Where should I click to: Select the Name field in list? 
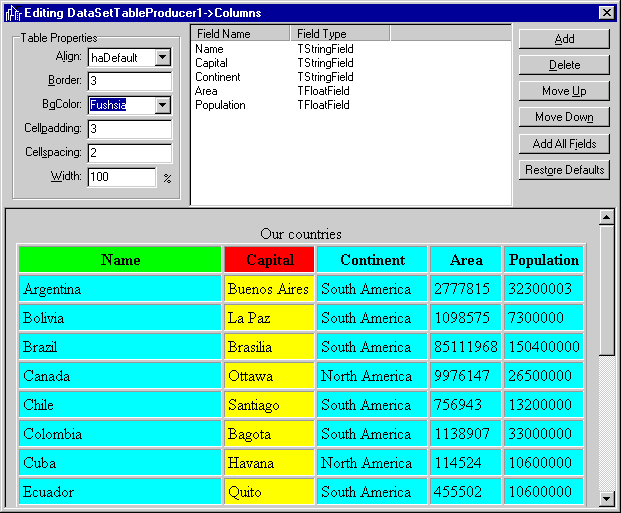click(210, 48)
